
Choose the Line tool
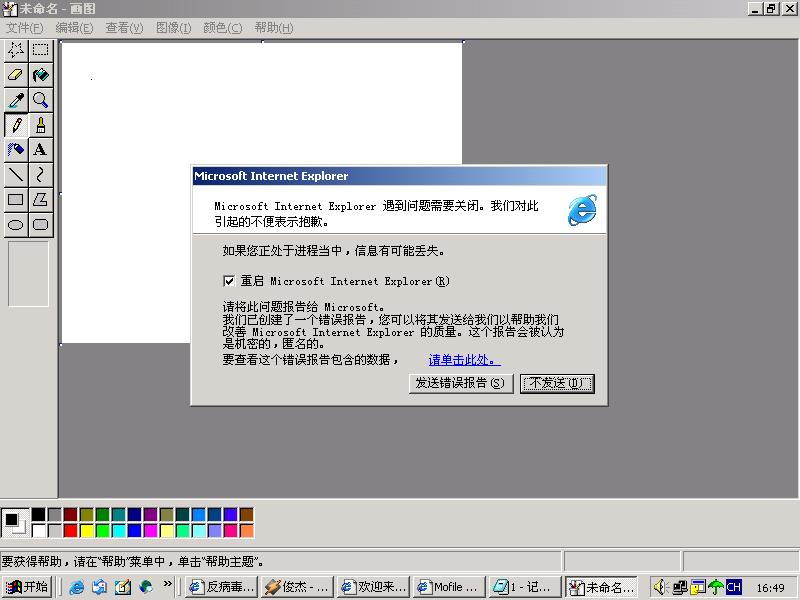click(16, 175)
